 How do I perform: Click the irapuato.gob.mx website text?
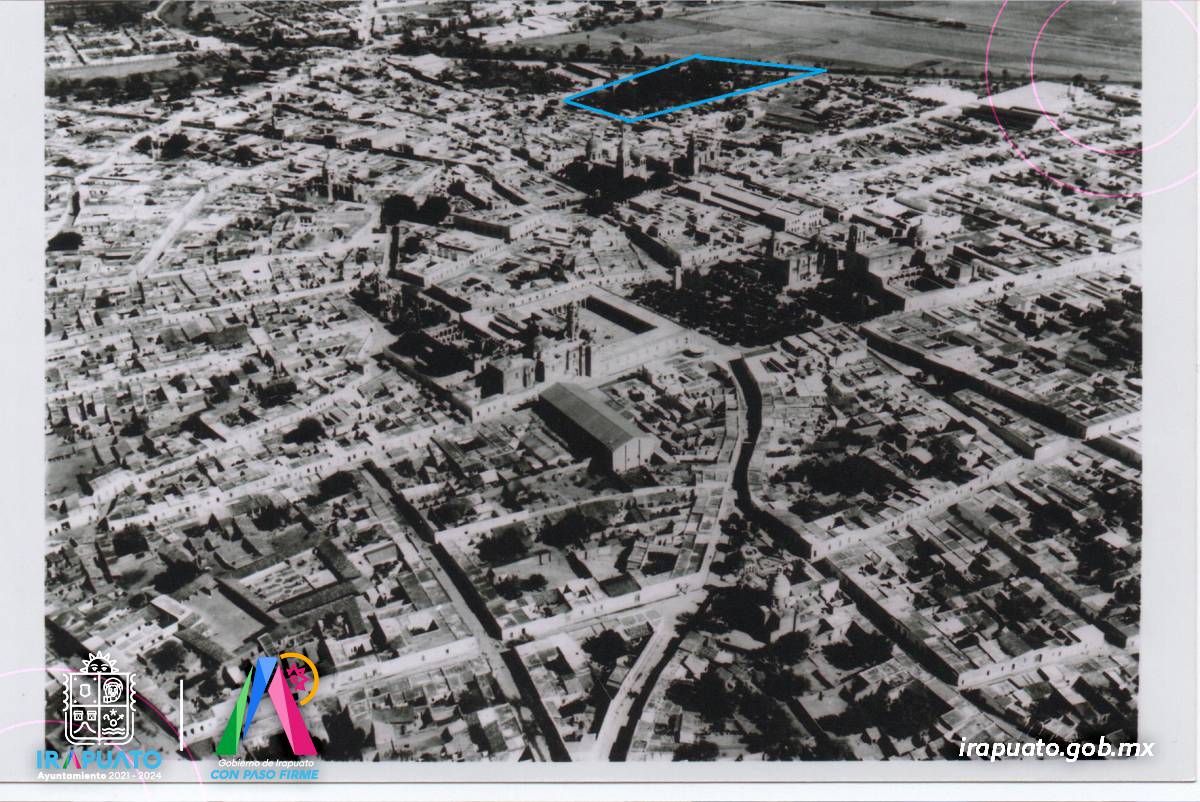(1055, 748)
